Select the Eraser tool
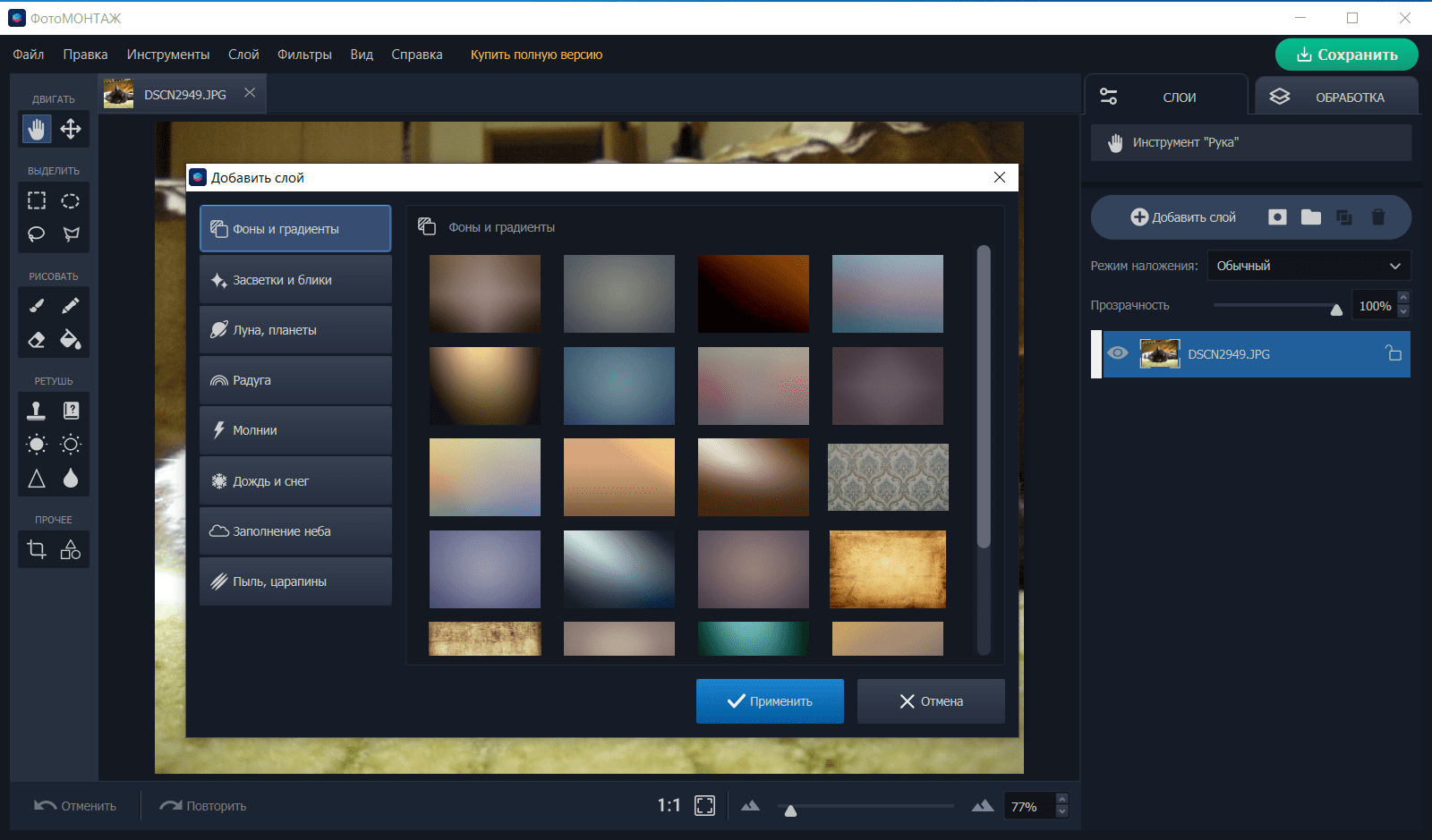This screenshot has width=1432, height=840. (37, 340)
